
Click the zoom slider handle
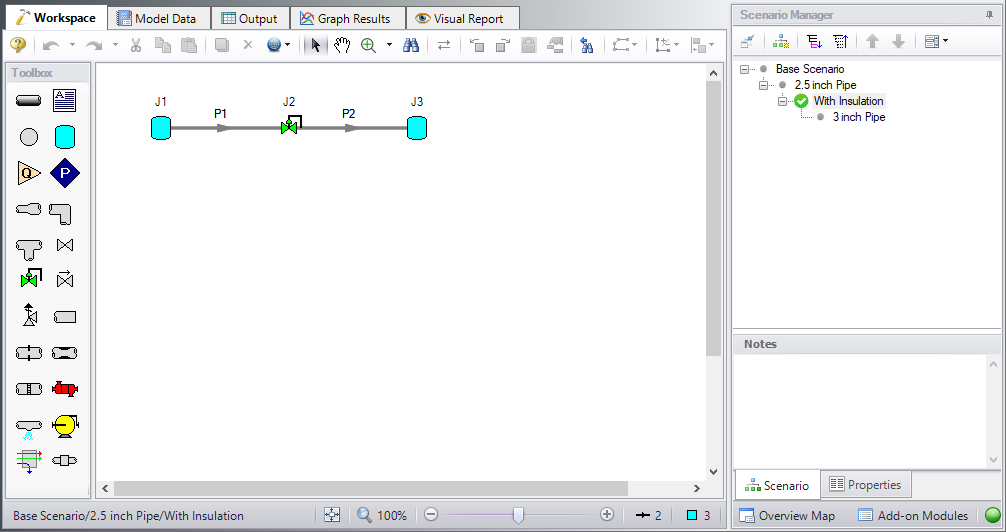518,515
